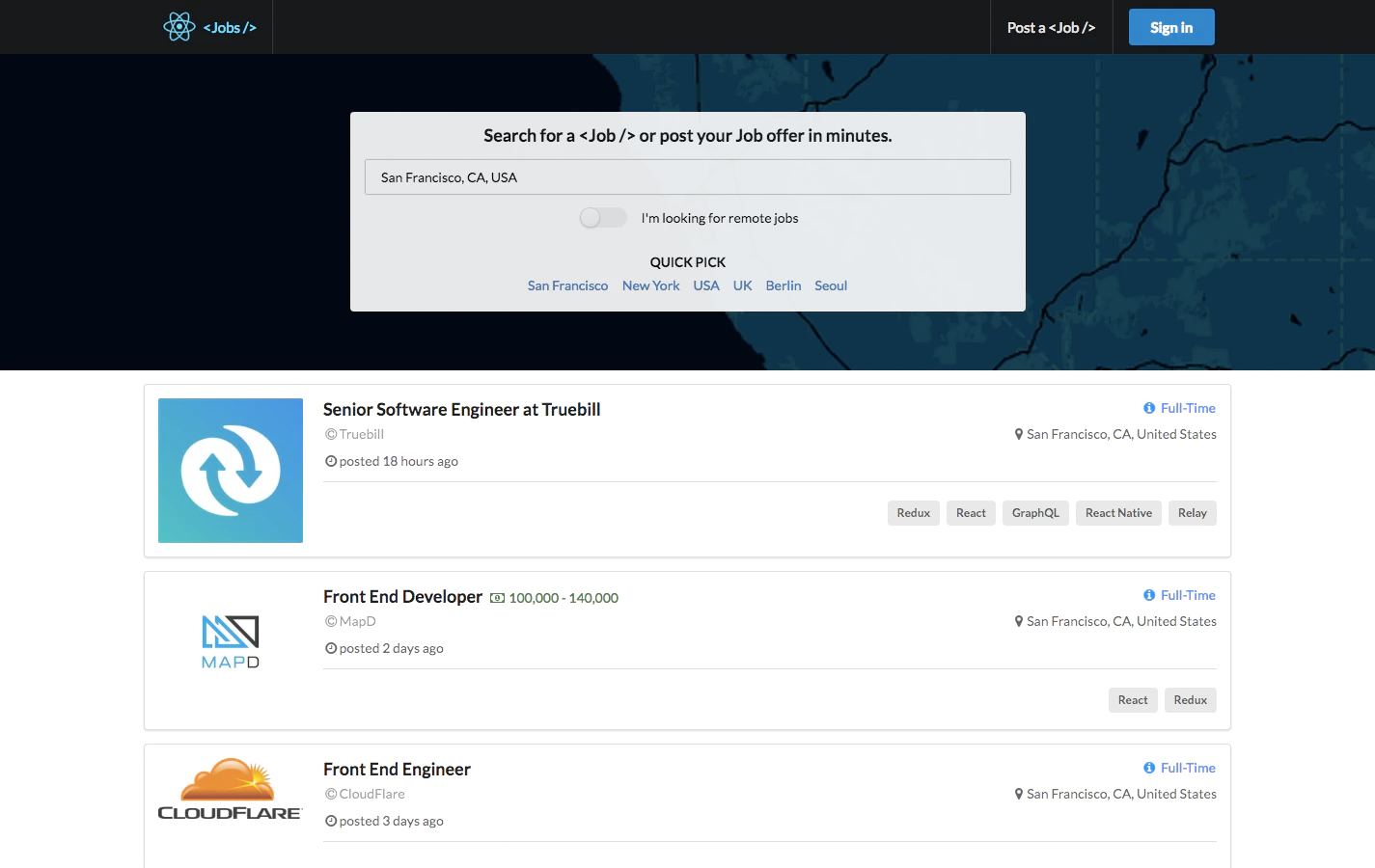Select the React Native tag
Image resolution: width=1375 pixels, height=868 pixels.
1118,512
